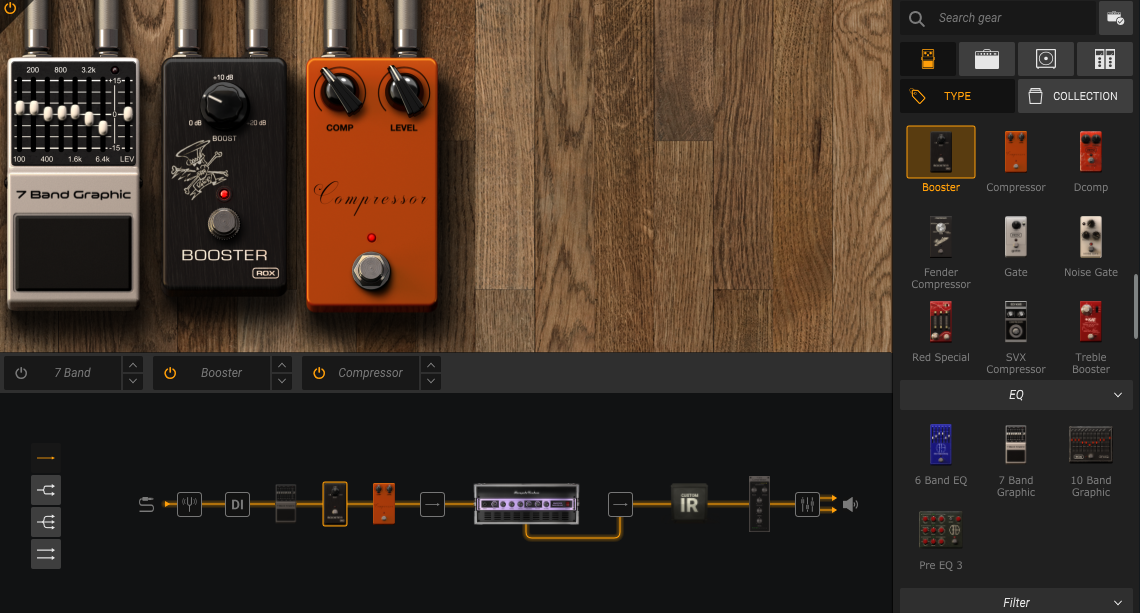Select the rack effects gear tab
1140x613 pixels.
tap(1104, 59)
